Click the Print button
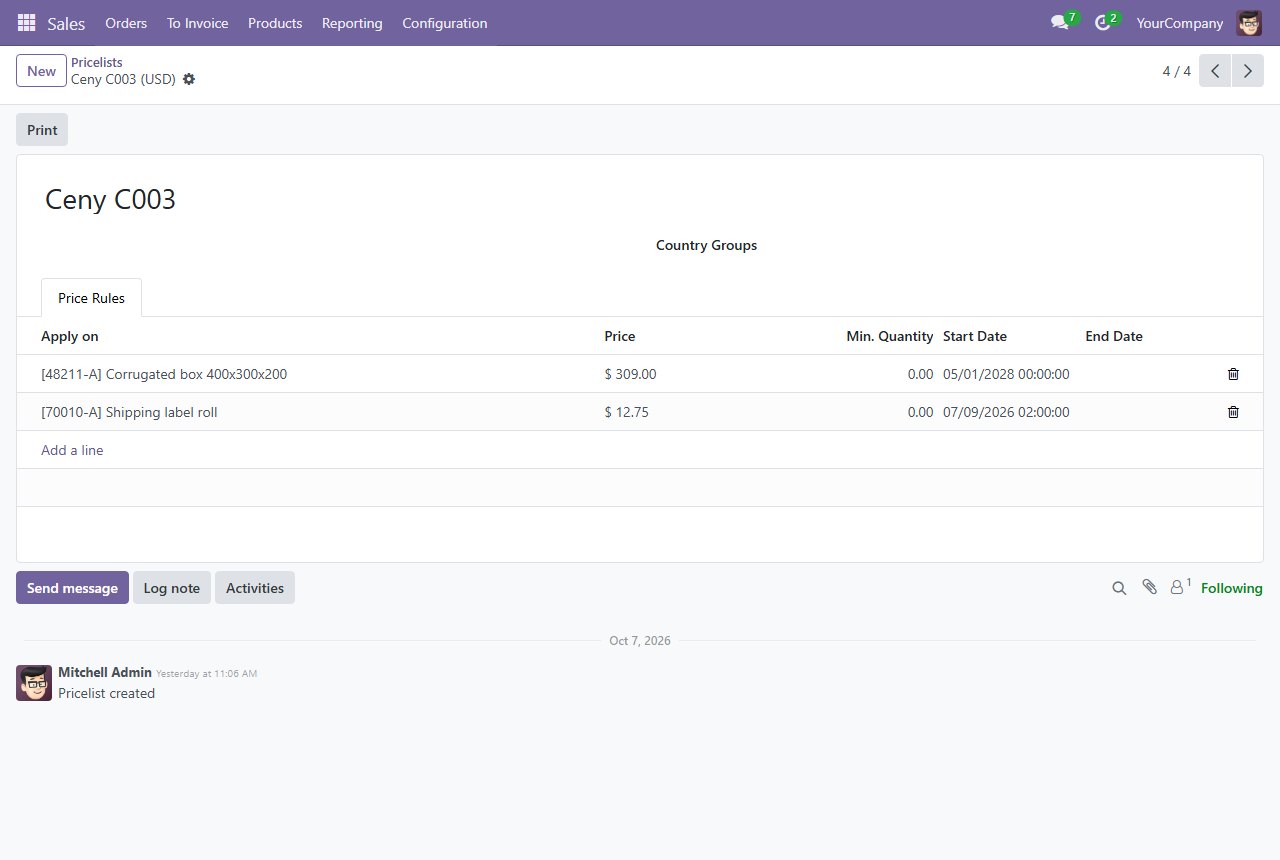 (x=42, y=130)
